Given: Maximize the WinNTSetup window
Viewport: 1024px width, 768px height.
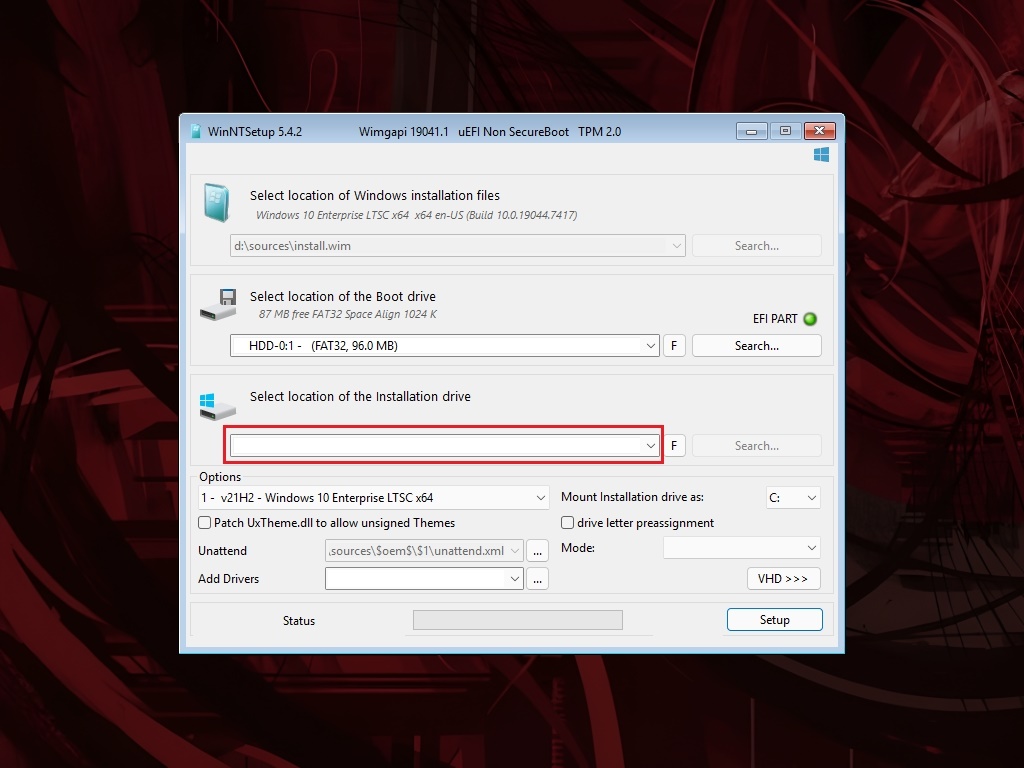Looking at the screenshot, I should (x=786, y=131).
